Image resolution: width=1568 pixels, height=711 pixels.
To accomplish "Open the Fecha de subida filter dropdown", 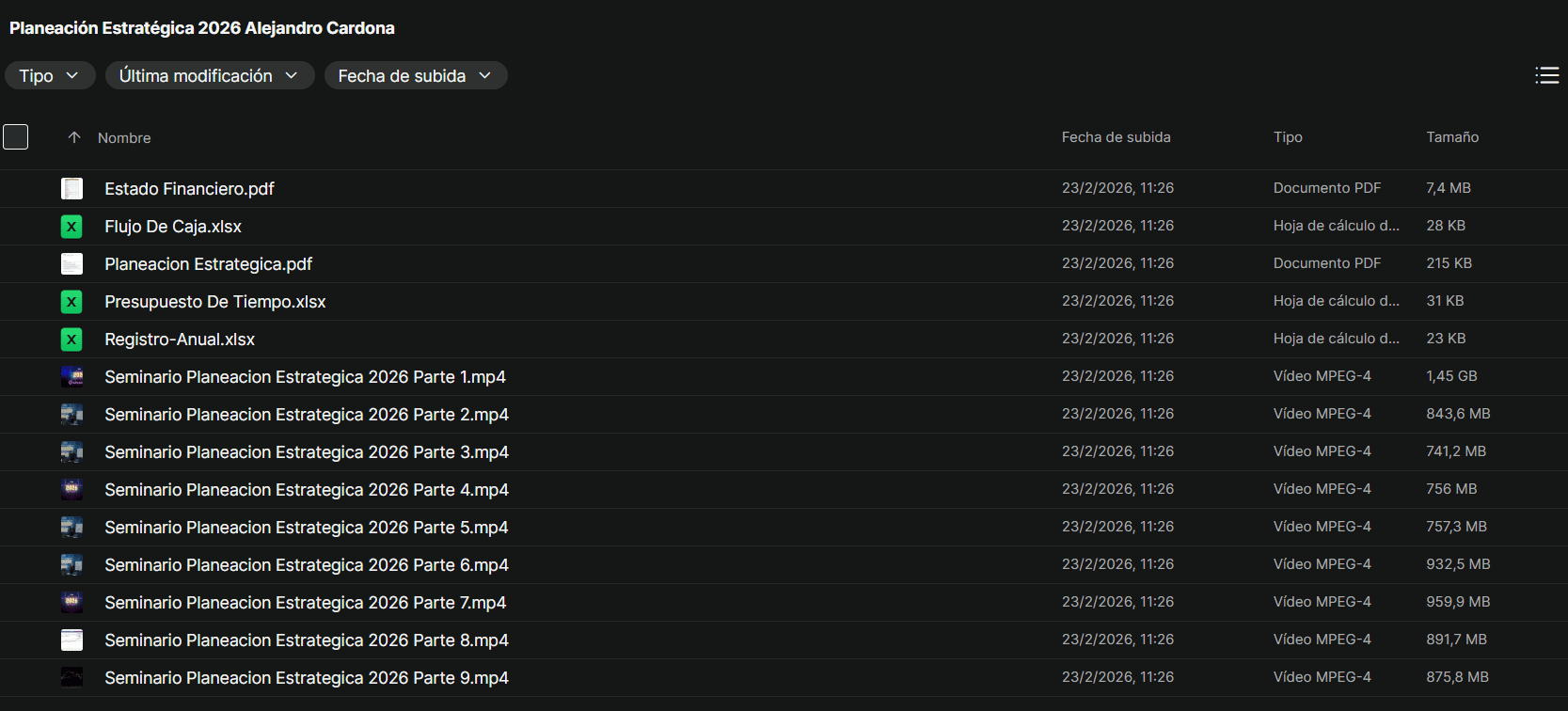I will click(415, 76).
